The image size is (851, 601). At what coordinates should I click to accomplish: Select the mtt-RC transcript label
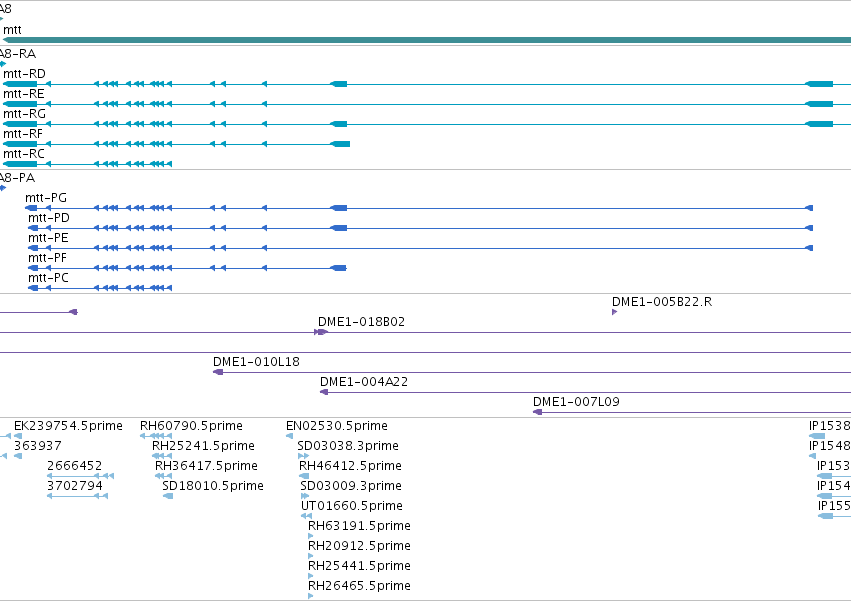point(24,154)
